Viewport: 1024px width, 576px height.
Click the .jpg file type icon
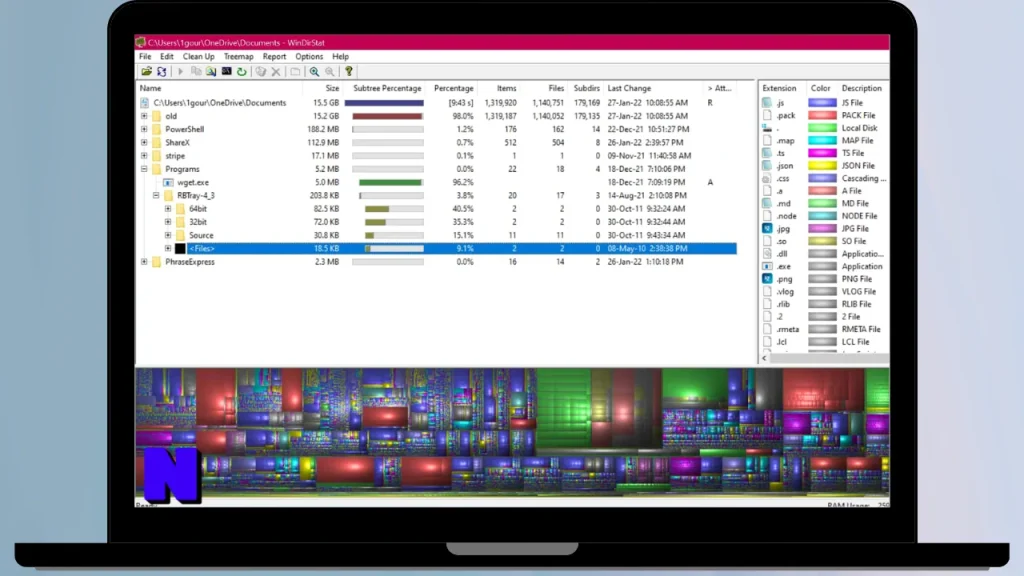pos(767,229)
